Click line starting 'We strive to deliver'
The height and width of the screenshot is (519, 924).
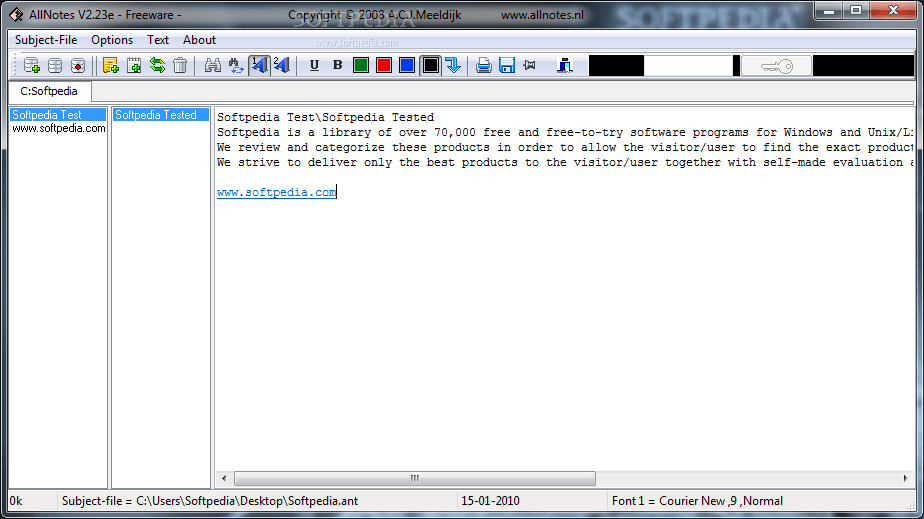click(565, 163)
